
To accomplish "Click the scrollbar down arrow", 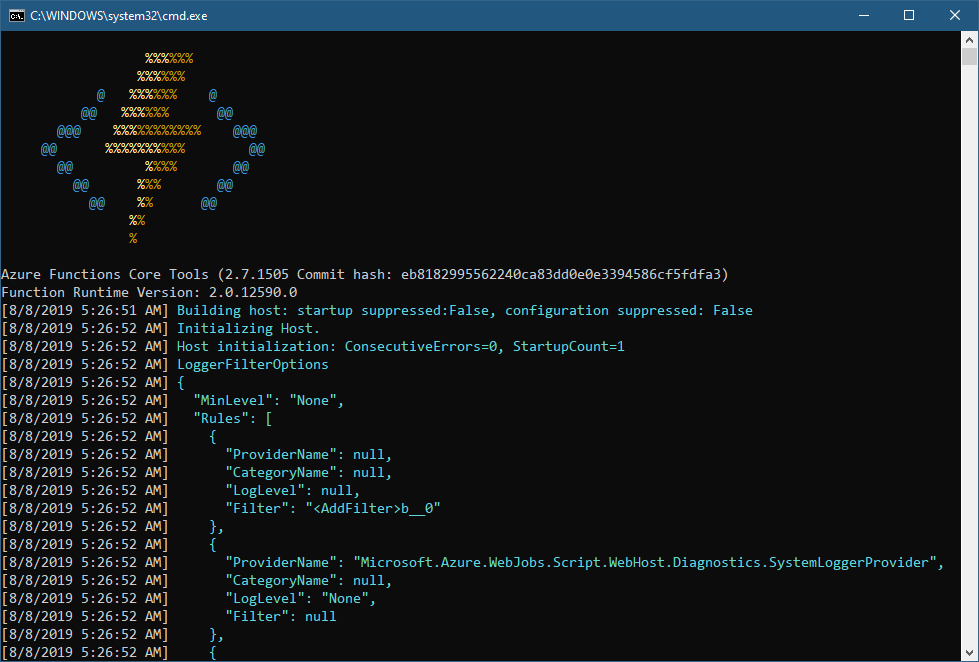I will click(x=969, y=653).
